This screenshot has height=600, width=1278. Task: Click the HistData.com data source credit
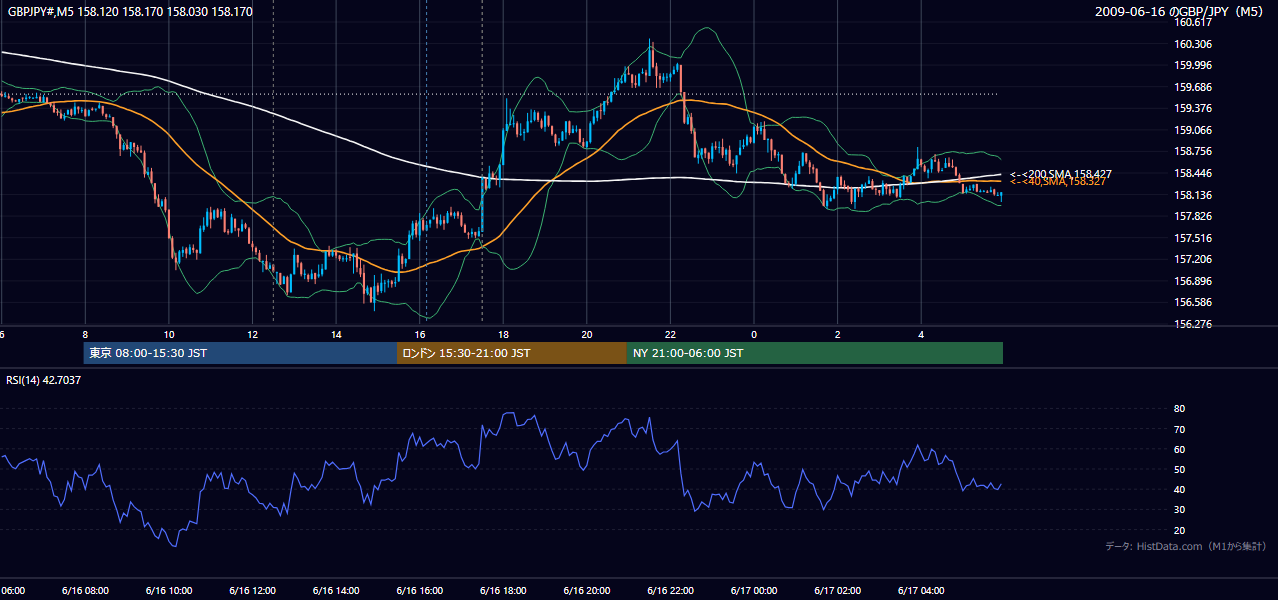(x=1186, y=546)
